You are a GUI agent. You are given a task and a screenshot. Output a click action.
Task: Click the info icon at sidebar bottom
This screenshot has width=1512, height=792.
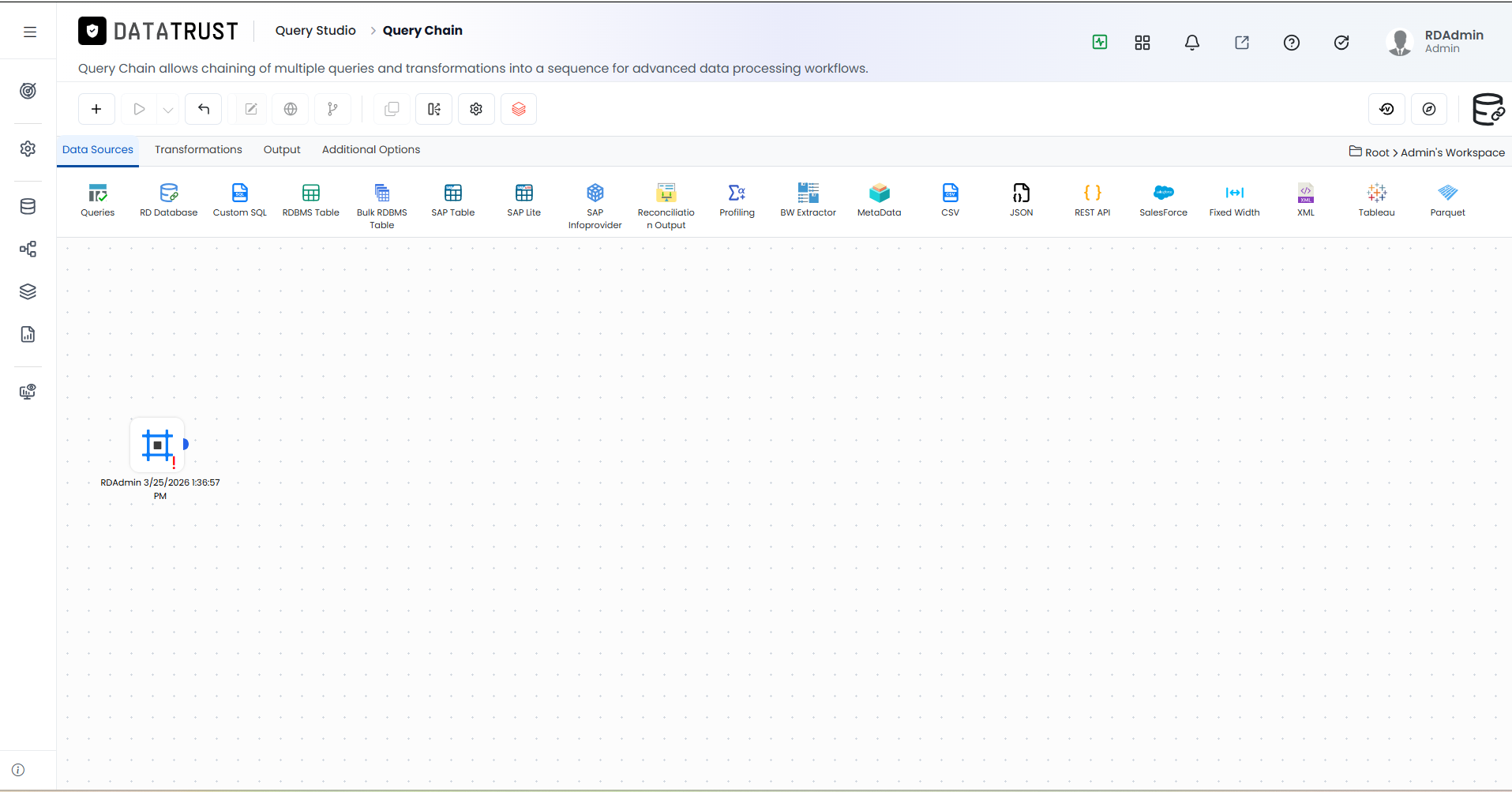click(18, 770)
